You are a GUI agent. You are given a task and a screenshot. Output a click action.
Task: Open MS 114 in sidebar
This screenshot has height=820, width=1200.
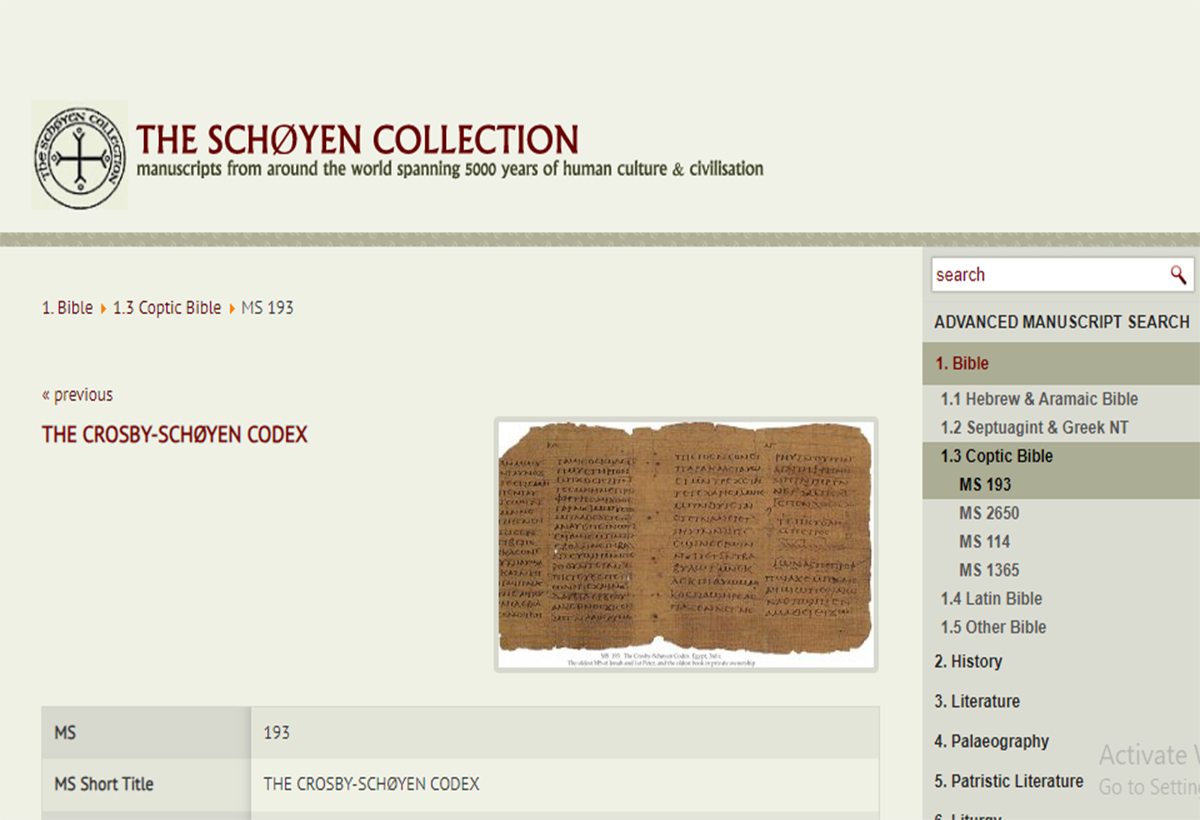click(985, 542)
